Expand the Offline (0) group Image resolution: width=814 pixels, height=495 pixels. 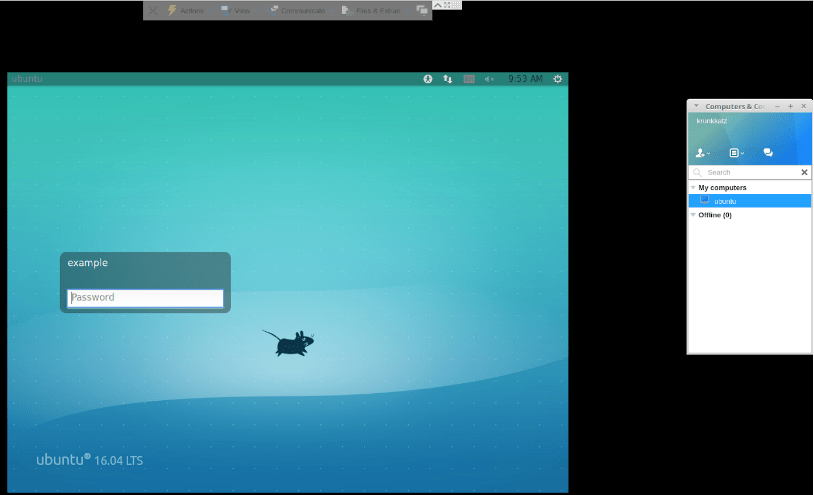[x=693, y=215]
